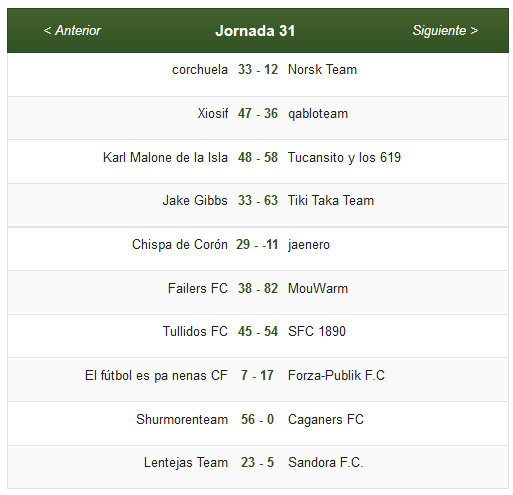
Task: Open the Lentejas Team link
Action: 186,463
